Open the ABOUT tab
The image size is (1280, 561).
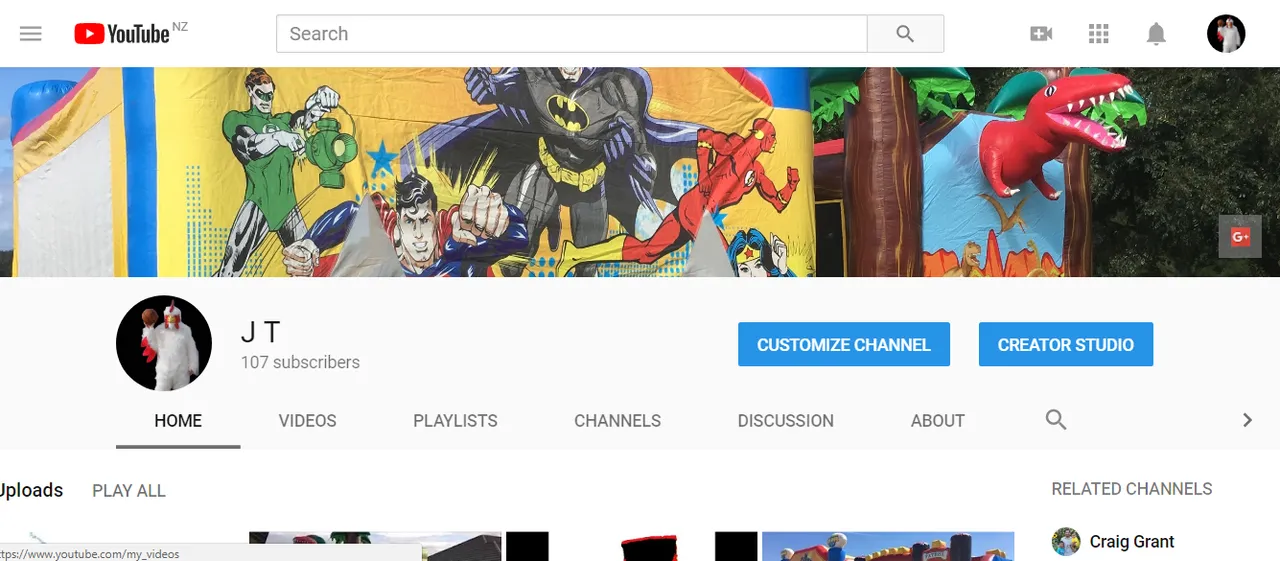938,421
